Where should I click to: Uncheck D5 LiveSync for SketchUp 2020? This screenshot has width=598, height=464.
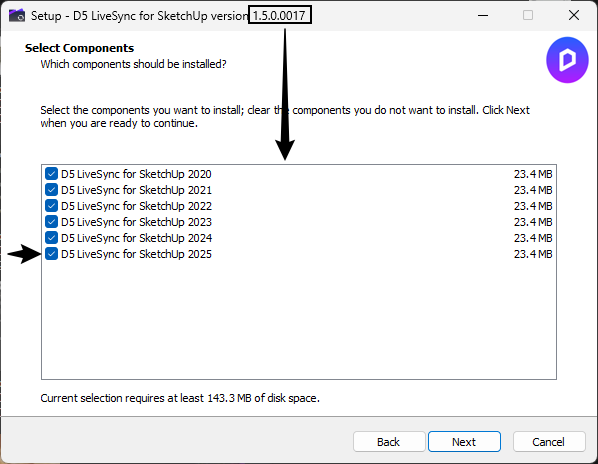[x=51, y=174]
